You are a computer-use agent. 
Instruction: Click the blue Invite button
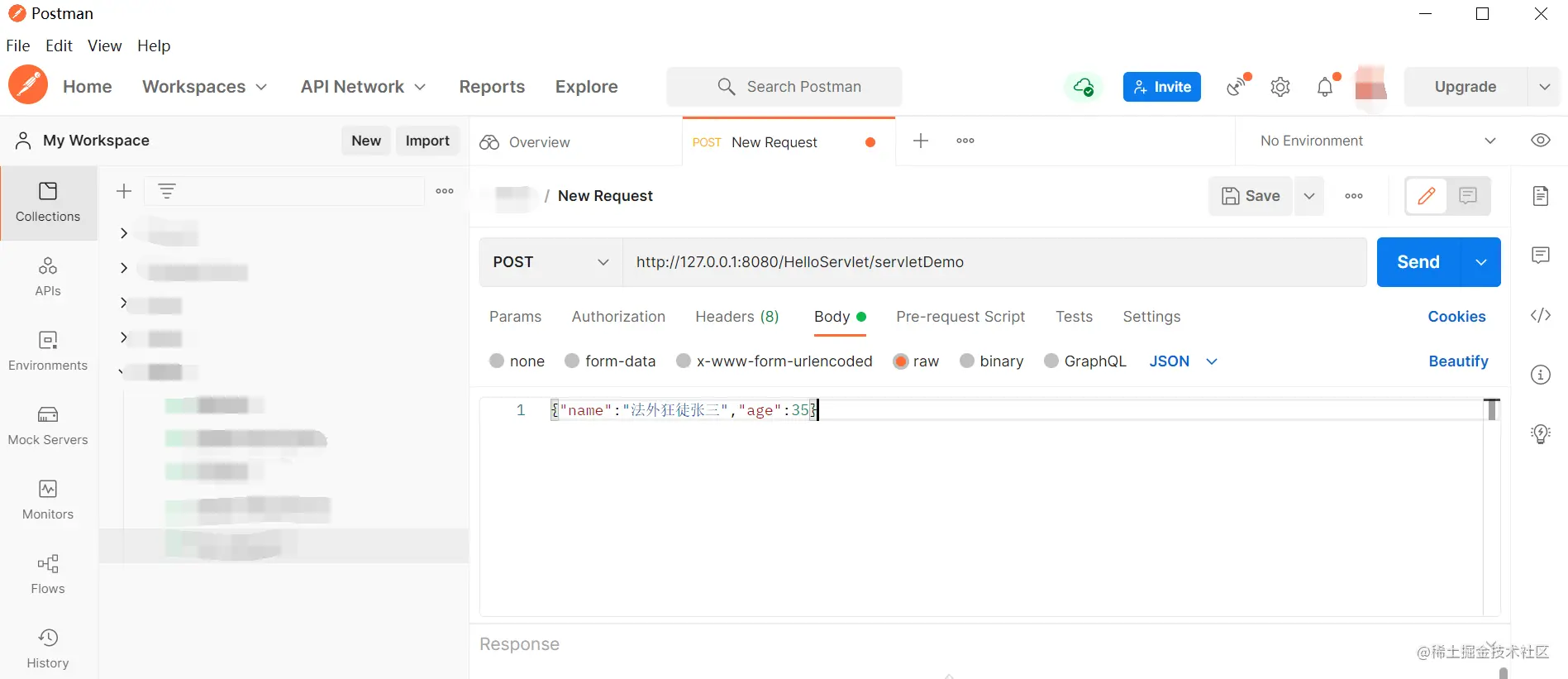point(1162,87)
